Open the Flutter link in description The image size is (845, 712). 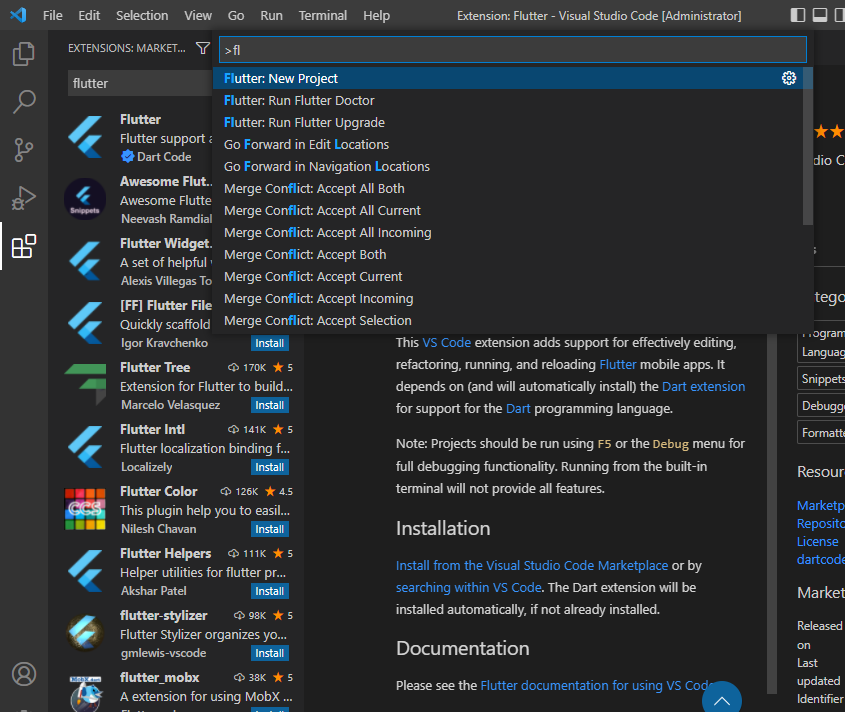(x=618, y=365)
